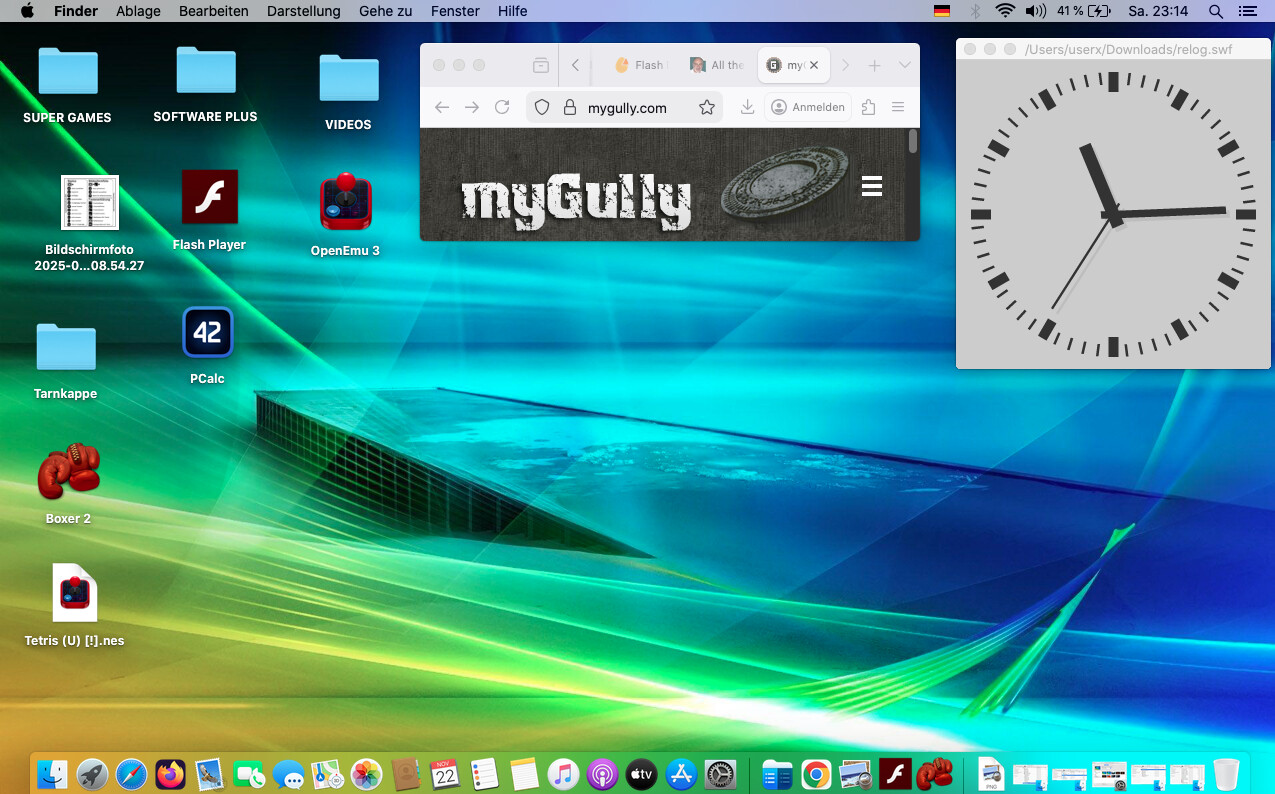Click the Anmelden sign-in button
The height and width of the screenshot is (794, 1275).
[808, 107]
